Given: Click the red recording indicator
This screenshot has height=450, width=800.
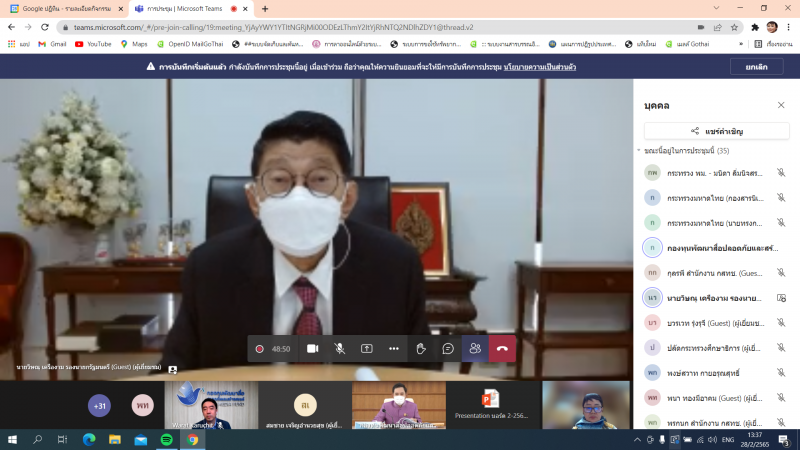Looking at the screenshot, I should point(259,349).
